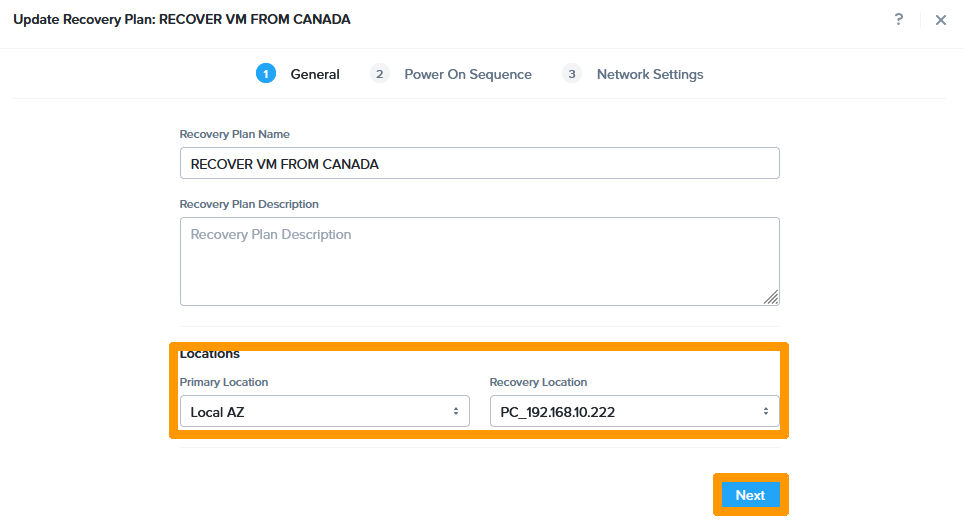The image size is (964, 526).
Task: Focus the Recovery Plan Name field
Action: tap(479, 164)
